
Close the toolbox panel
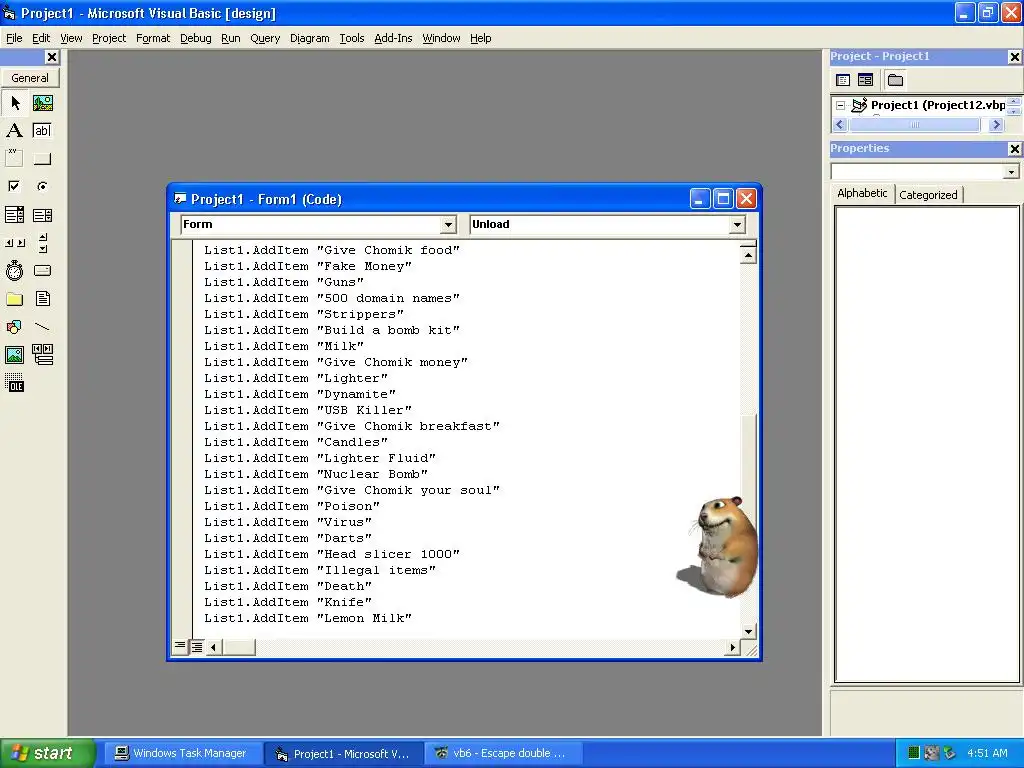[x=52, y=57]
